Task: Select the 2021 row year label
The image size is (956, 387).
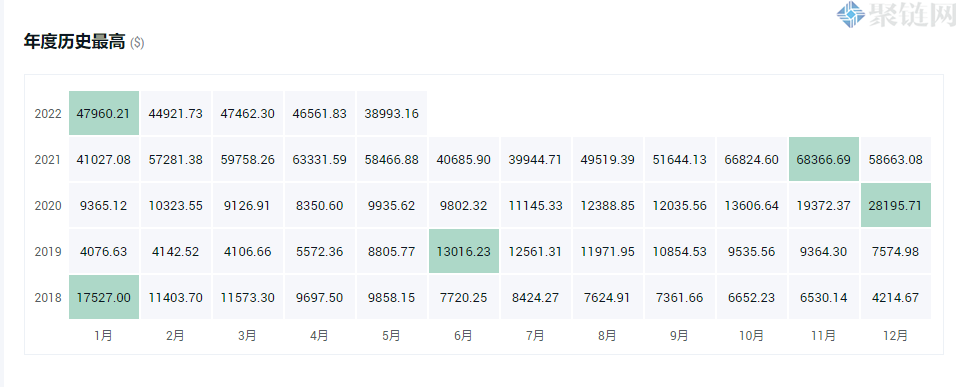Action: tap(48, 160)
